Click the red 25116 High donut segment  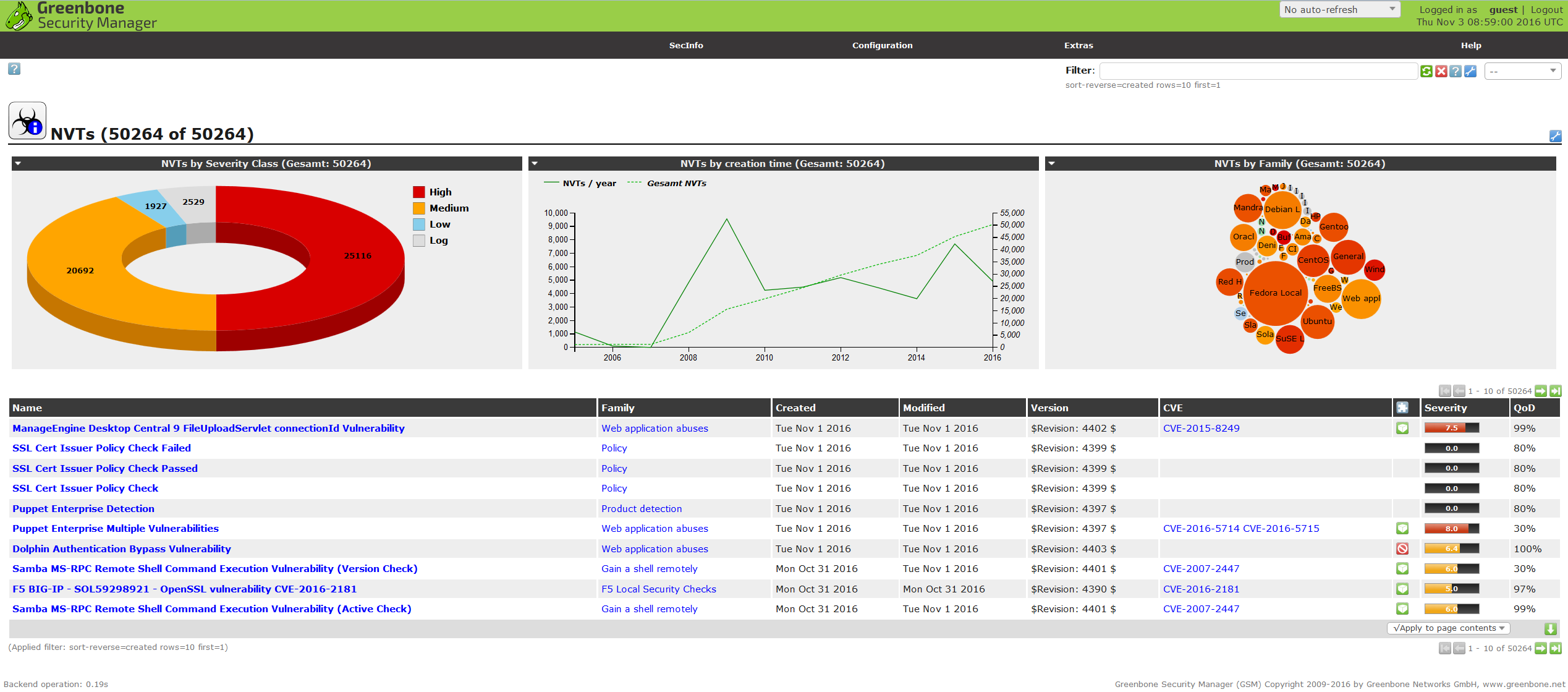click(358, 255)
